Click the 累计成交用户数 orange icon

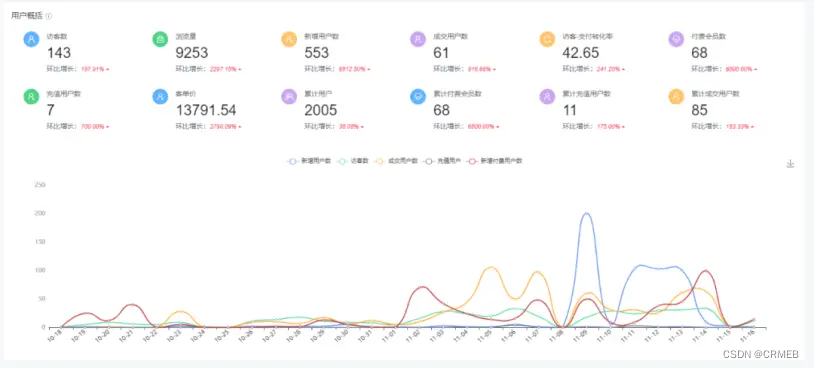click(x=676, y=97)
